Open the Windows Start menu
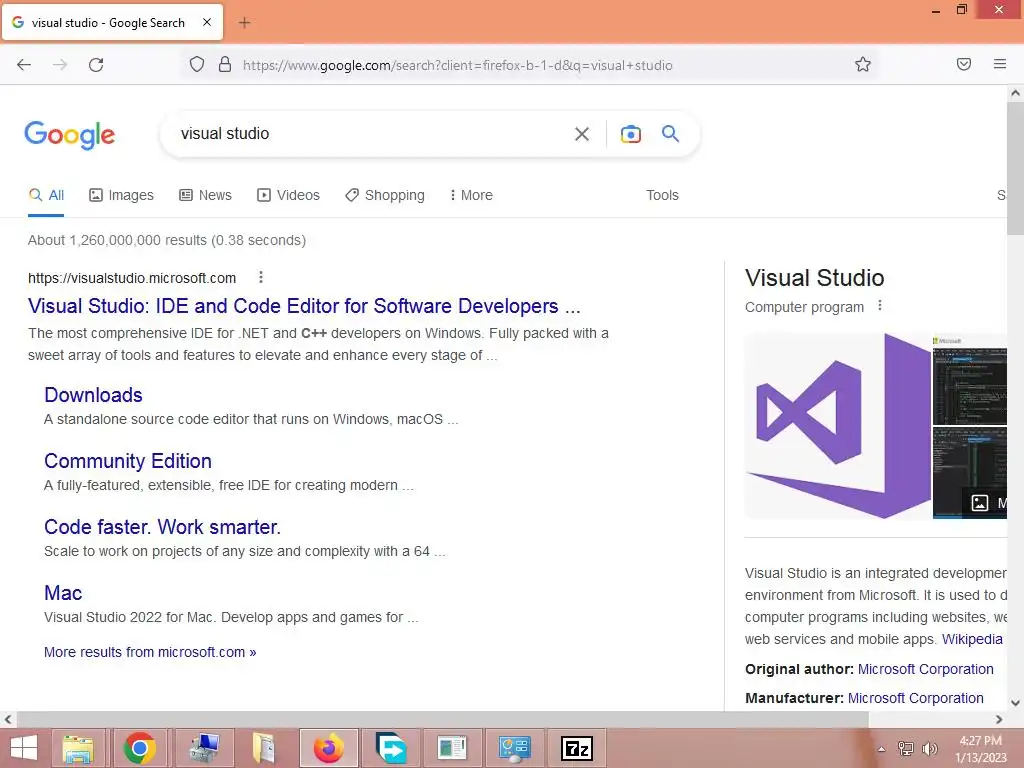The image size is (1024, 768). click(24, 748)
